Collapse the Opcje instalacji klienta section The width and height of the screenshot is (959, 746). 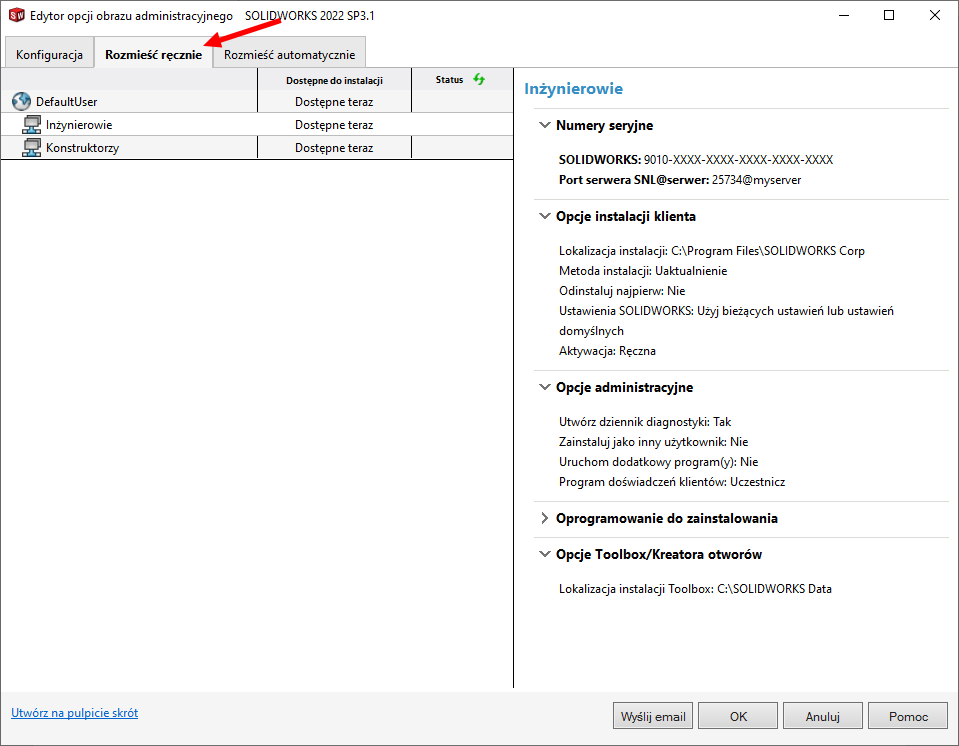point(545,216)
